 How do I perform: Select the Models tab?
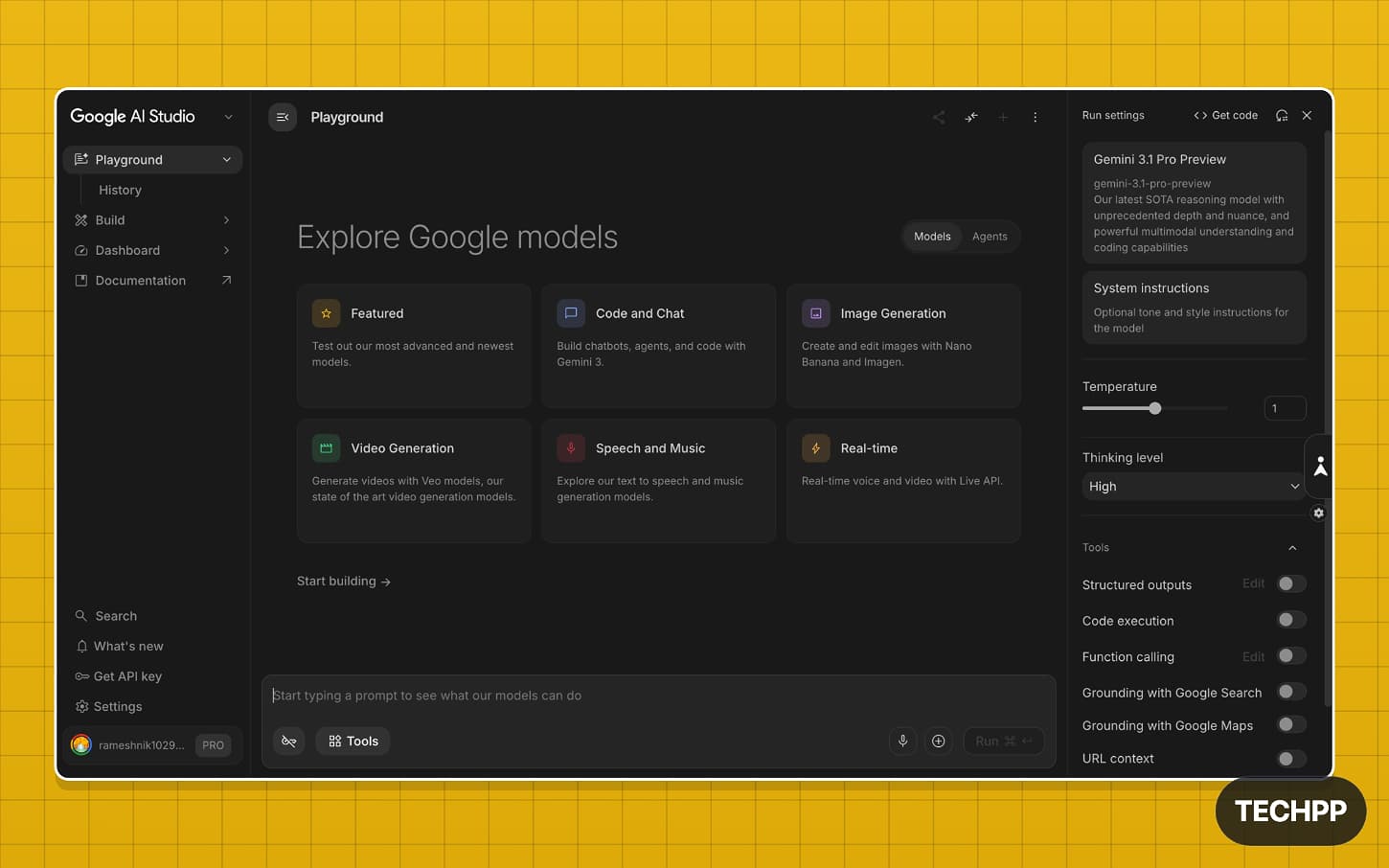(x=932, y=237)
